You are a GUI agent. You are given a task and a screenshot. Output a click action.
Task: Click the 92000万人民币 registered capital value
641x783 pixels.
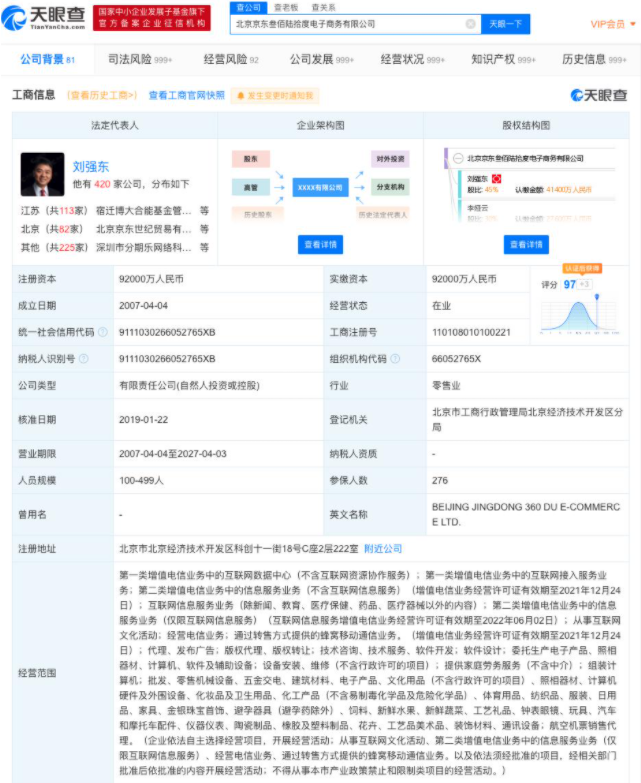[x=151, y=279]
